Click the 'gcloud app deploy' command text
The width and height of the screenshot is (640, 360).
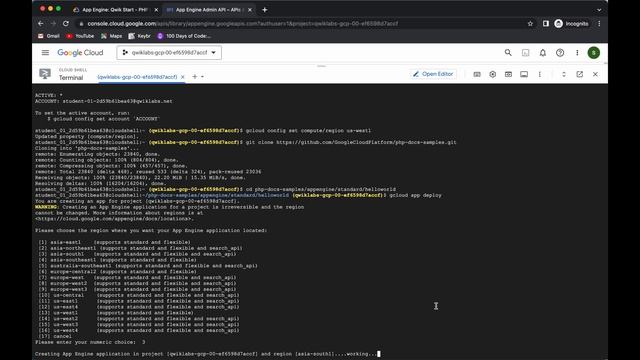tap(416, 196)
